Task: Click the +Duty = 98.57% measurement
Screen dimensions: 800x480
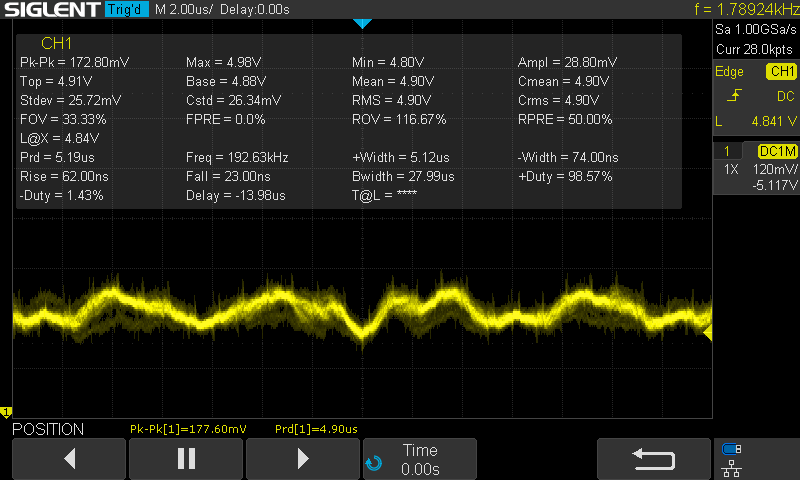Action: (x=565, y=176)
